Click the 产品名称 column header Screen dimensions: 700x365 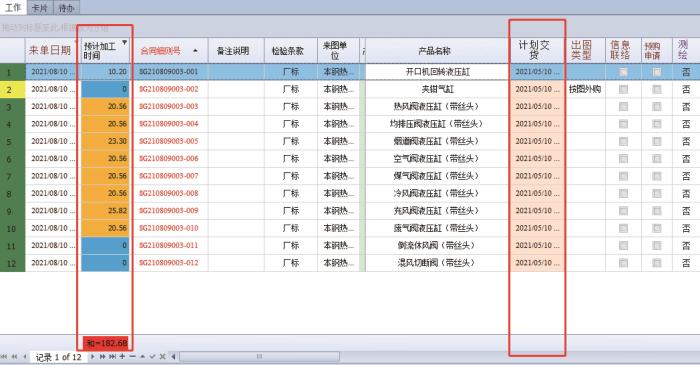(437, 51)
